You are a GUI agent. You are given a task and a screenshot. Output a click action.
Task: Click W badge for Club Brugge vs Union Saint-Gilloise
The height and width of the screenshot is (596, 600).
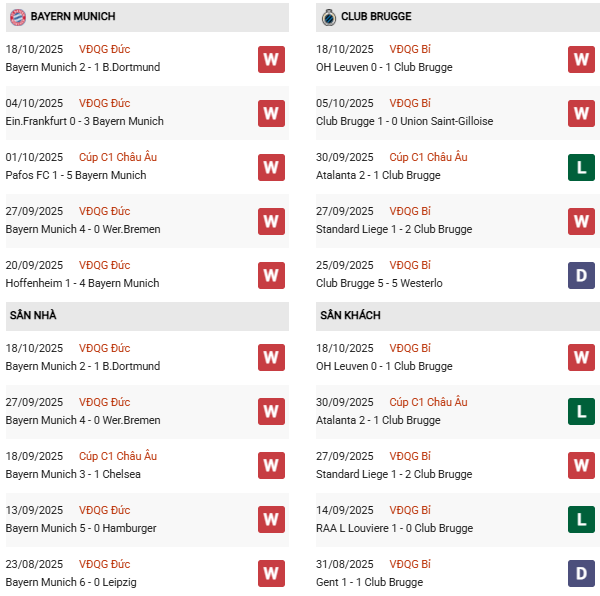coord(581,113)
